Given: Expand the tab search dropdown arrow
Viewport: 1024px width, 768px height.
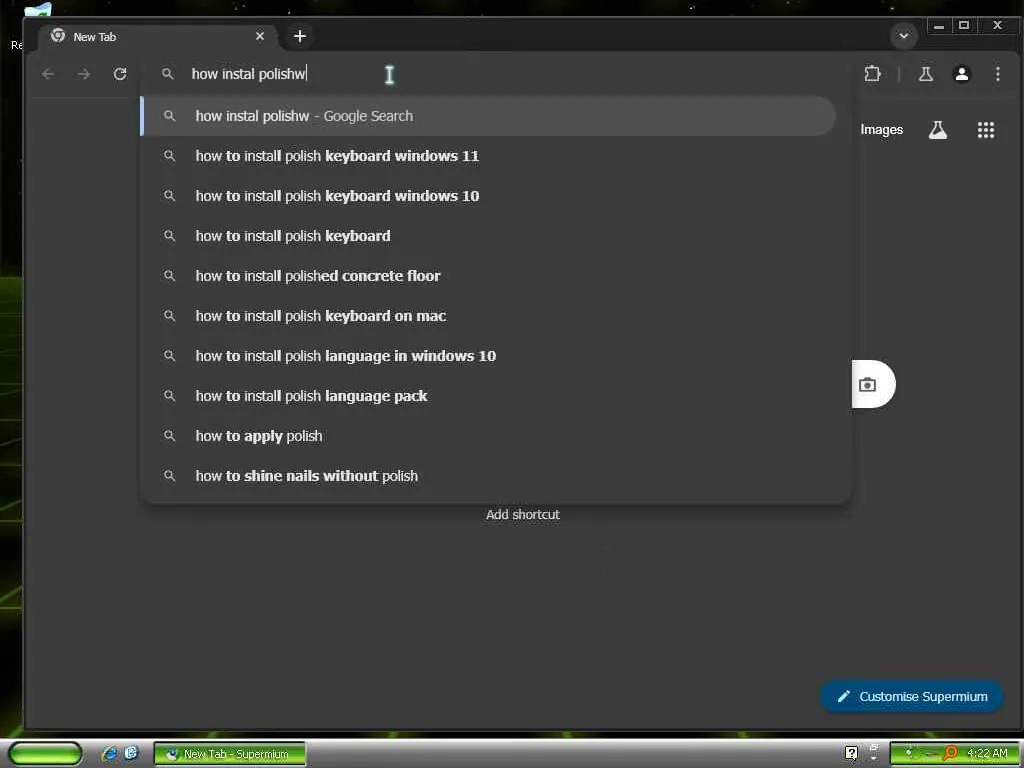Looking at the screenshot, I should 904,36.
